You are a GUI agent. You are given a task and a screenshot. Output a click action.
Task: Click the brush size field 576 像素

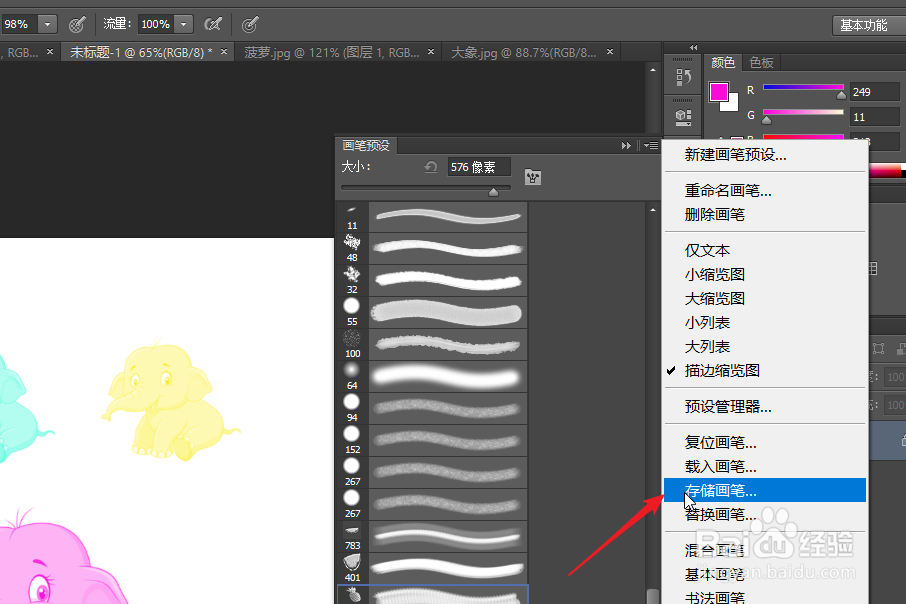click(x=479, y=167)
